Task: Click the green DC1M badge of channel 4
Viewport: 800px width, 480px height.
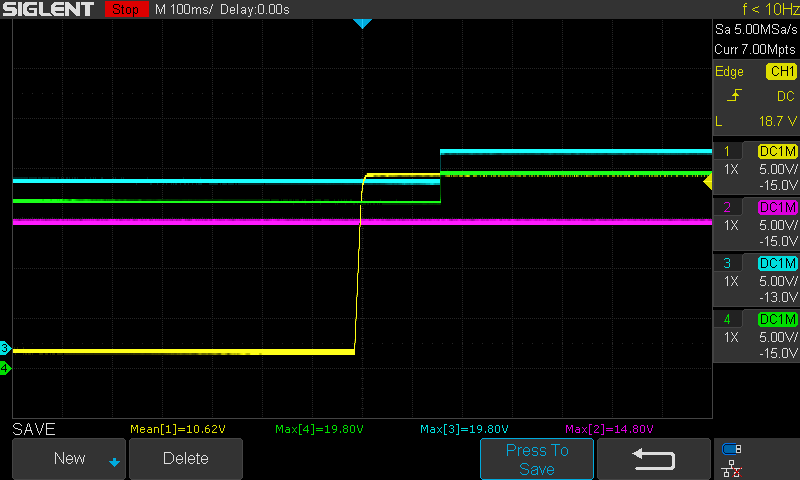Action: tap(778, 319)
